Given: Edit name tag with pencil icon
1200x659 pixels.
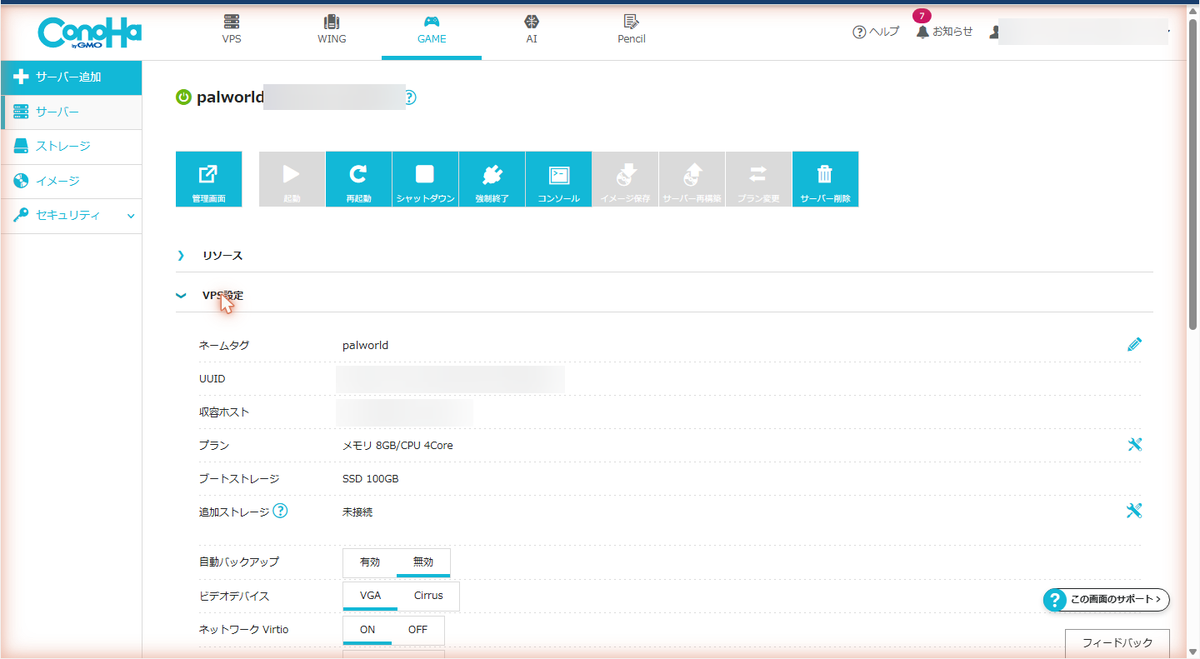Looking at the screenshot, I should [x=1134, y=344].
